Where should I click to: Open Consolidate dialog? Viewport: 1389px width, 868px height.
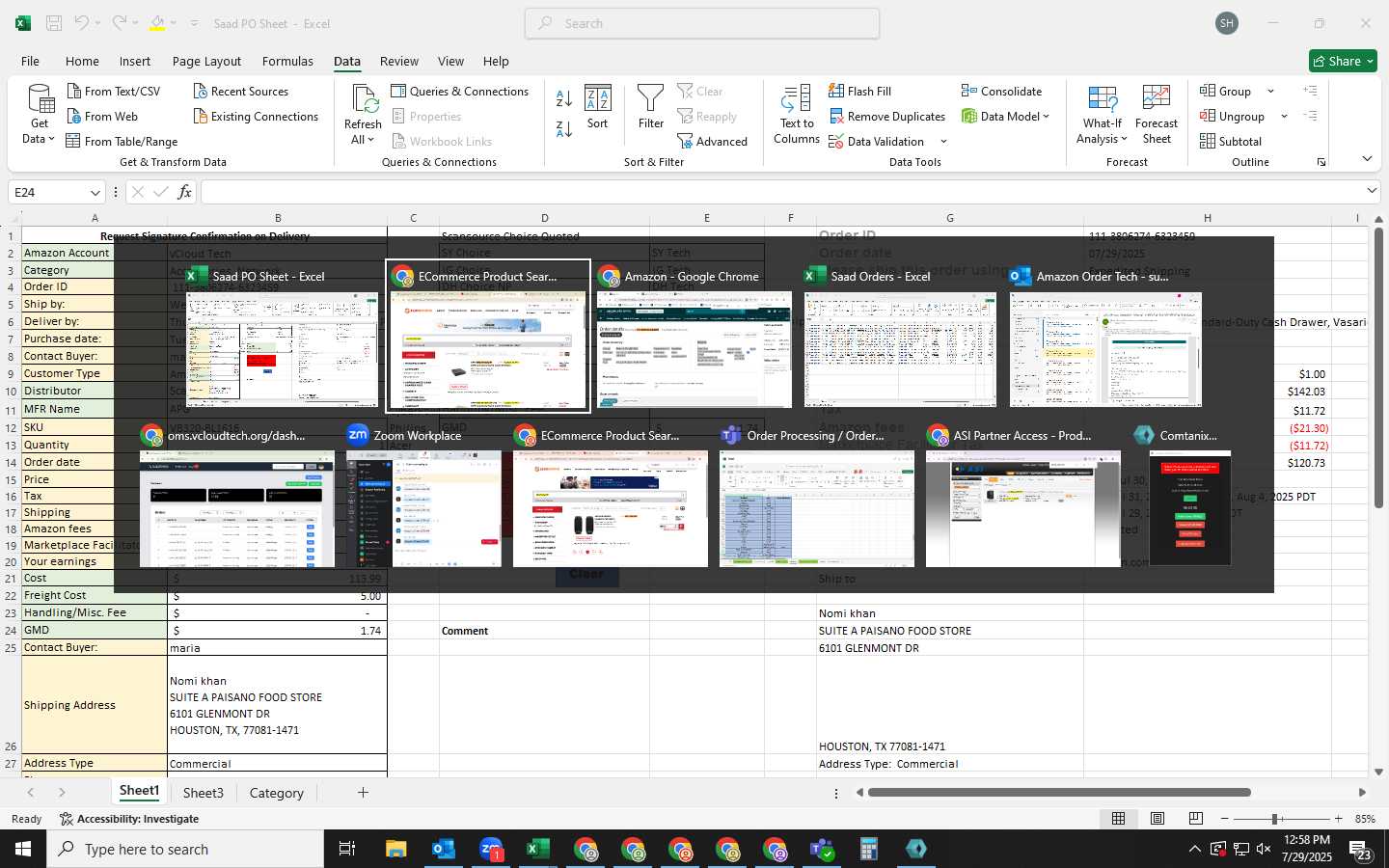pos(1001,91)
